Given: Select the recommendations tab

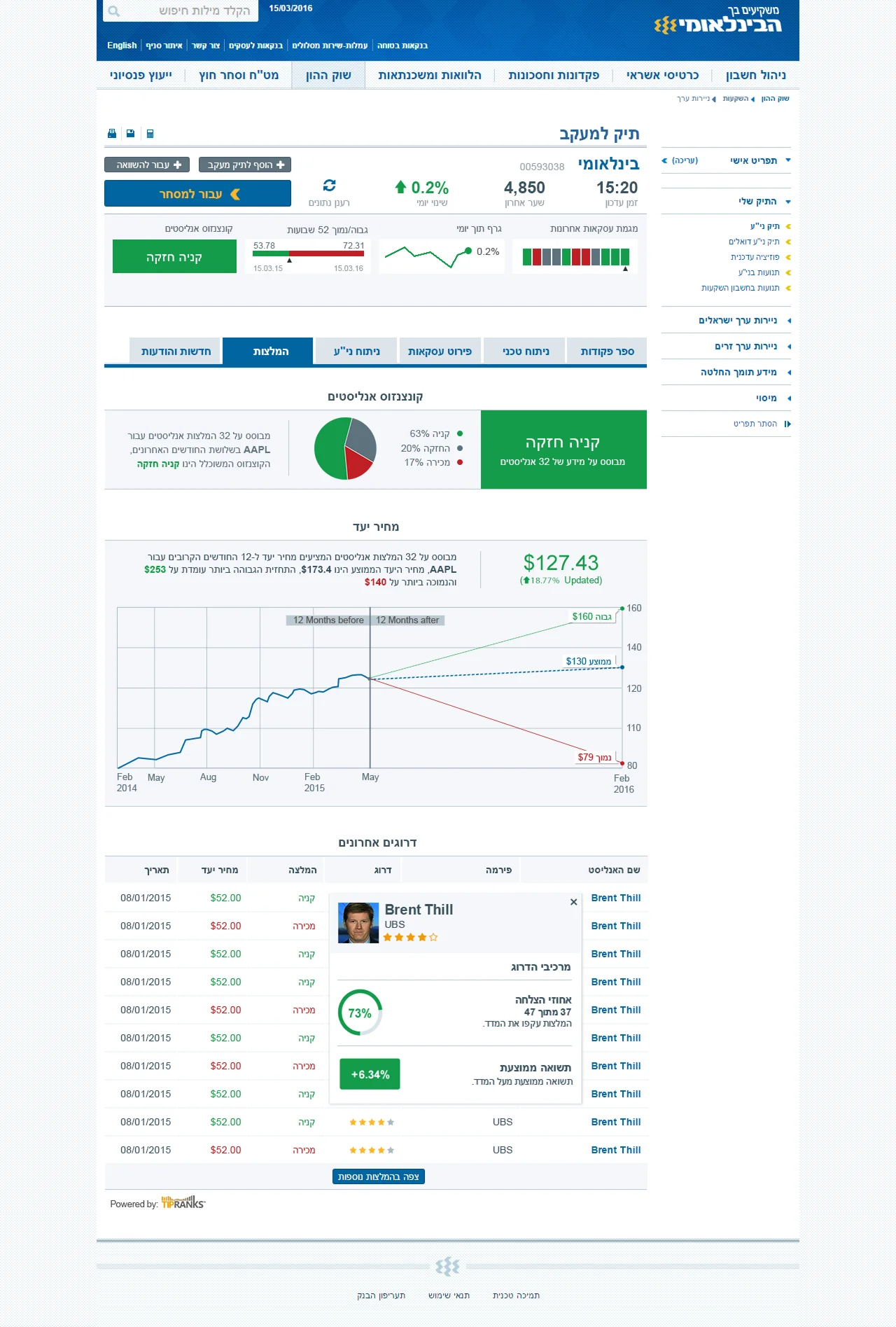Looking at the screenshot, I should coord(268,351).
